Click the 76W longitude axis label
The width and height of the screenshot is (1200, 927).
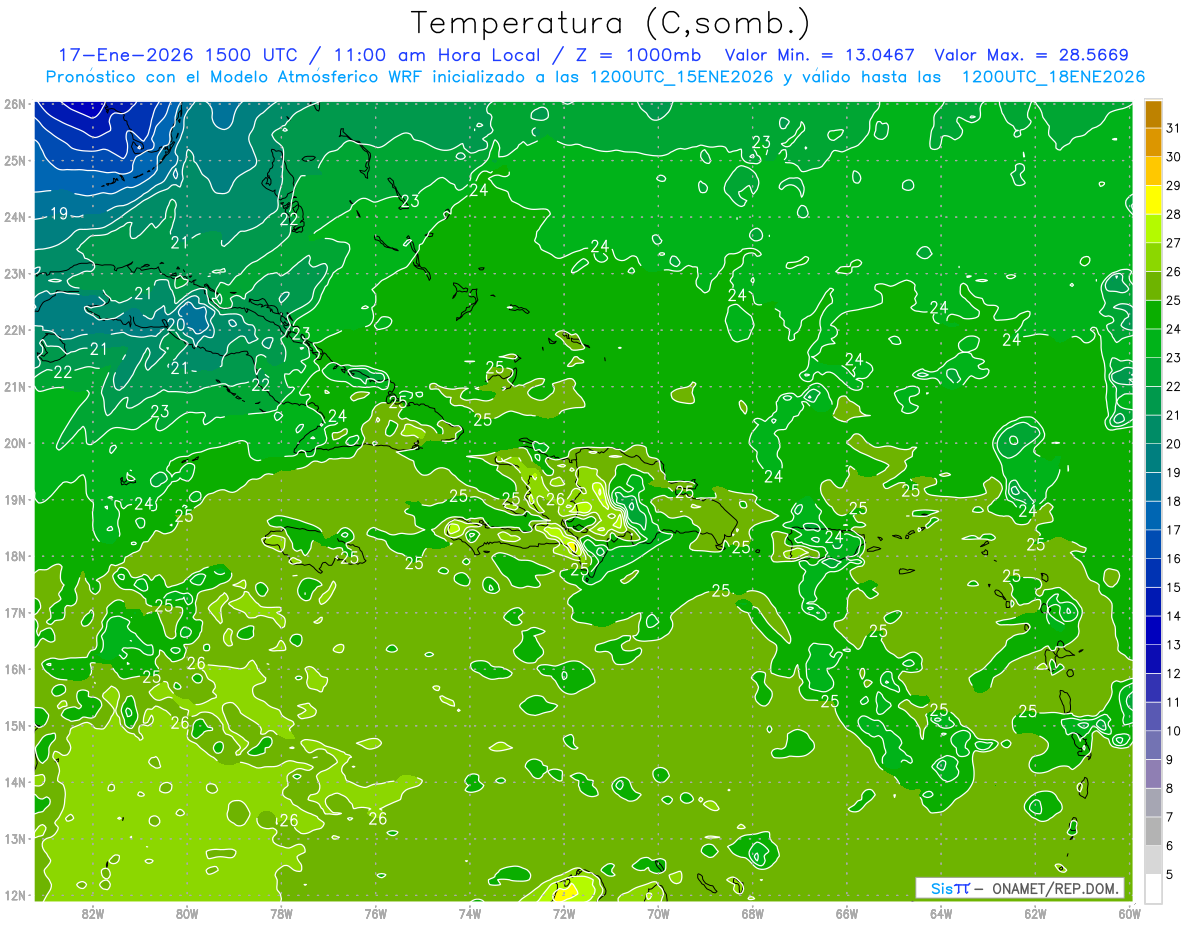click(376, 913)
